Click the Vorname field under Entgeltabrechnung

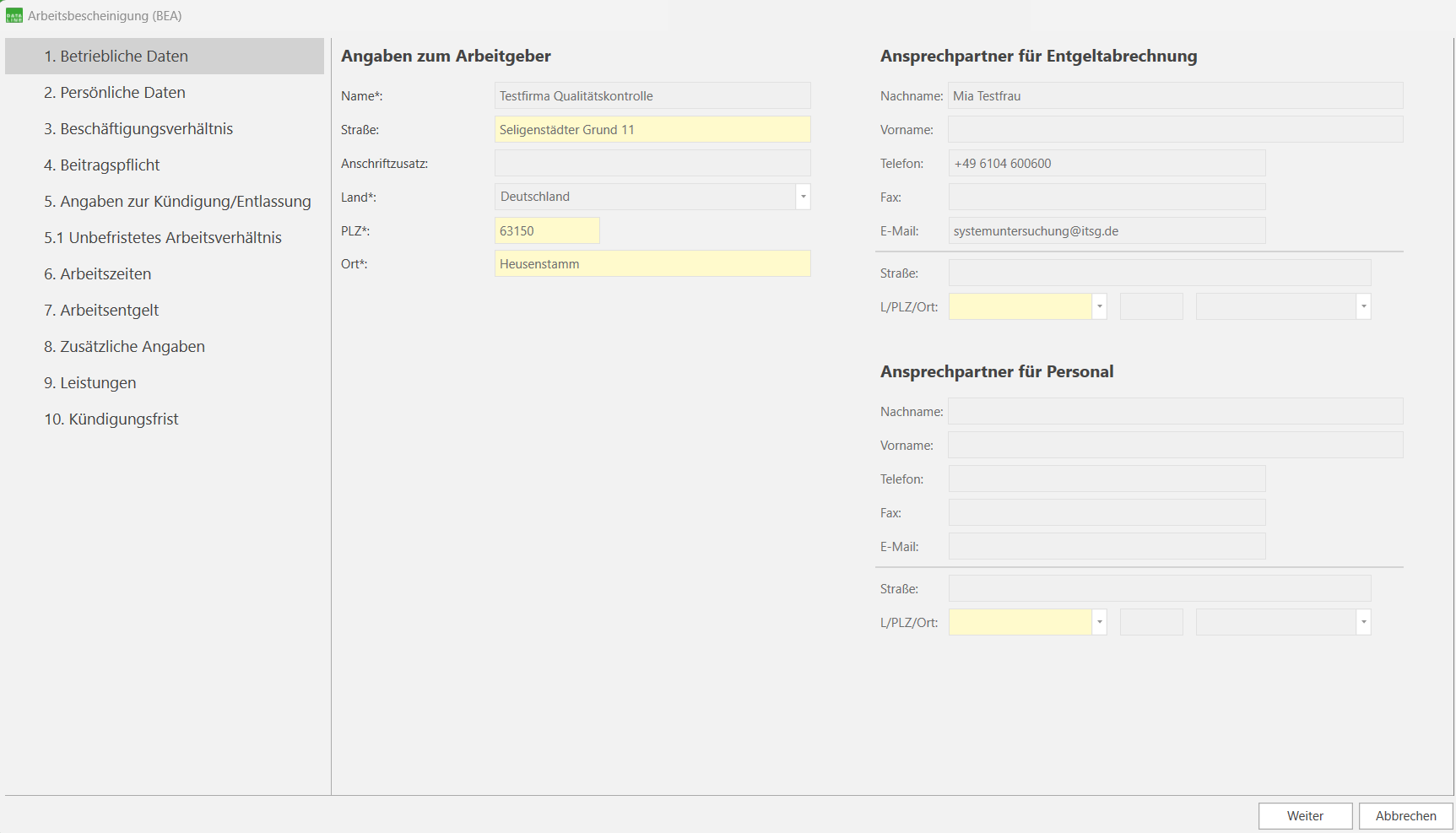point(1175,129)
